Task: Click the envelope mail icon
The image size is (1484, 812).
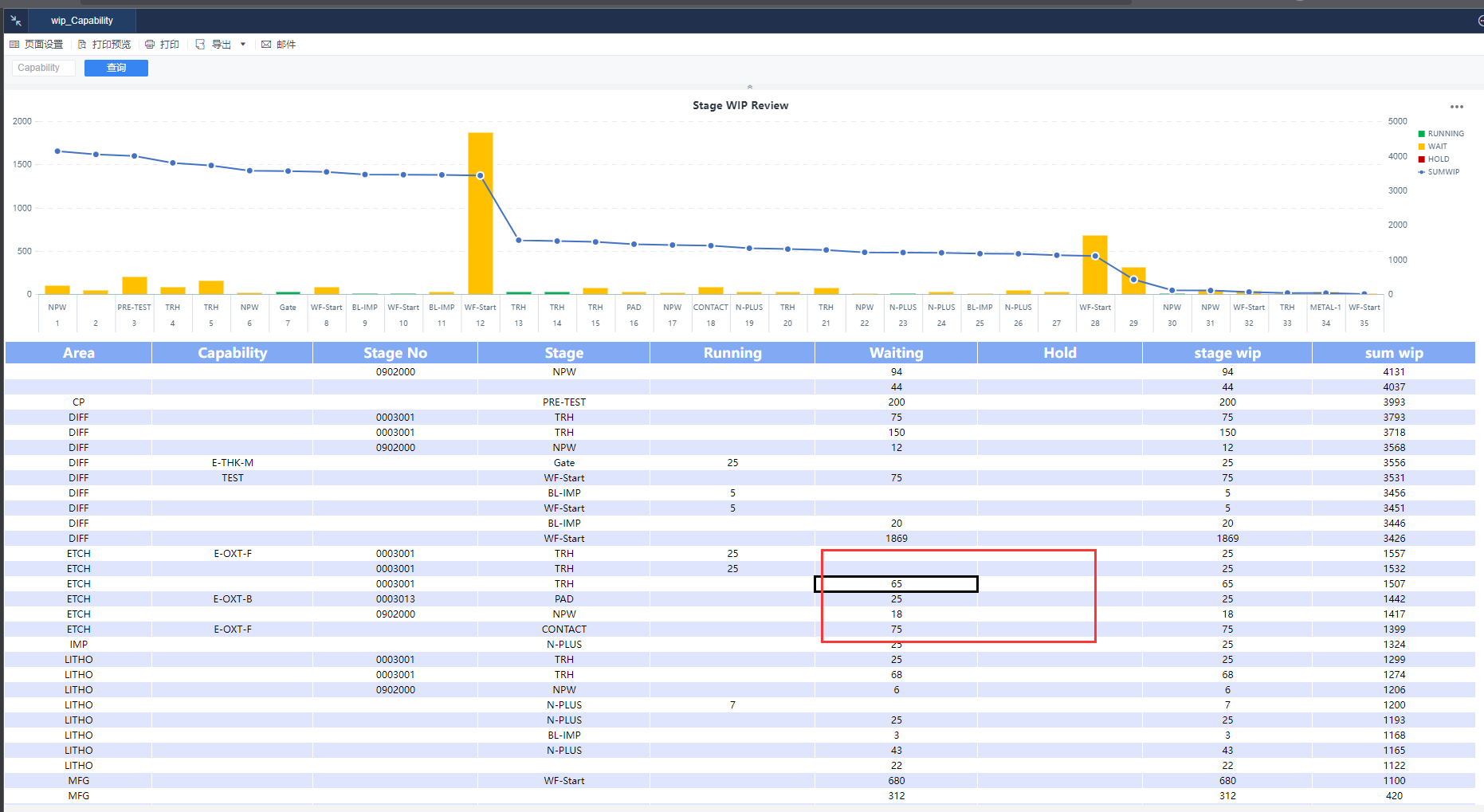Action: point(266,45)
